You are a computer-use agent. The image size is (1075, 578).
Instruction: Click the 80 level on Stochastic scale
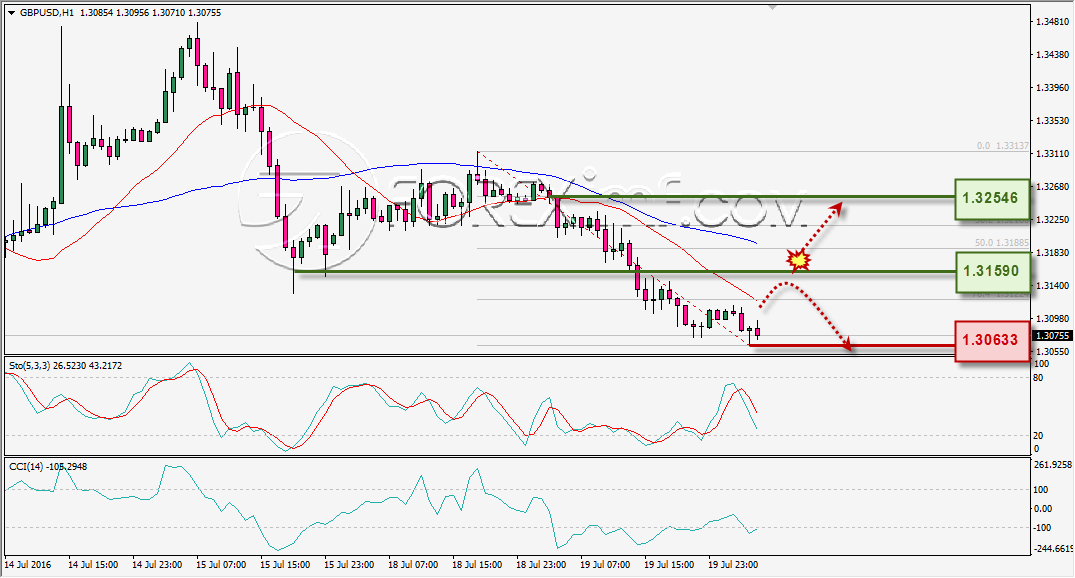click(x=1038, y=378)
